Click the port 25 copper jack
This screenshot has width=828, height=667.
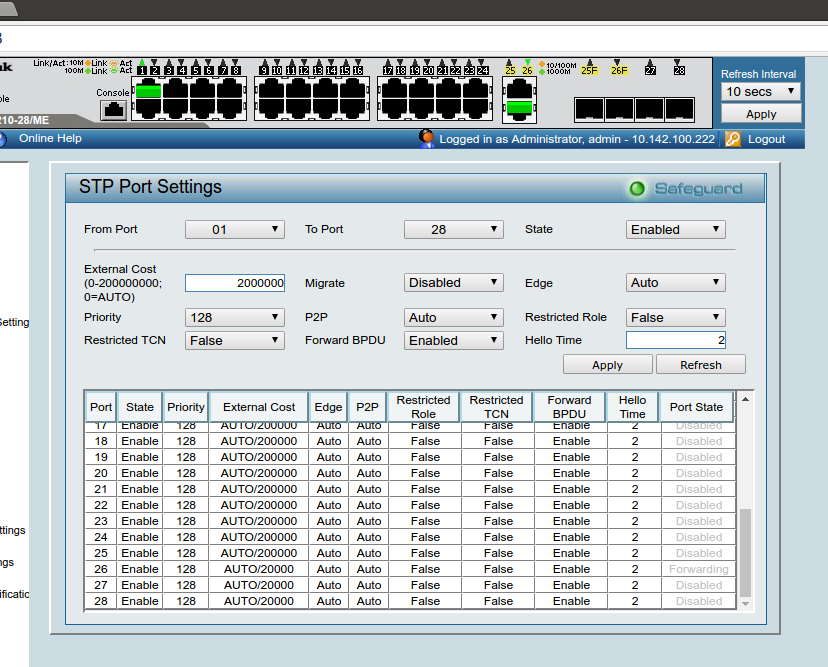tap(519, 89)
